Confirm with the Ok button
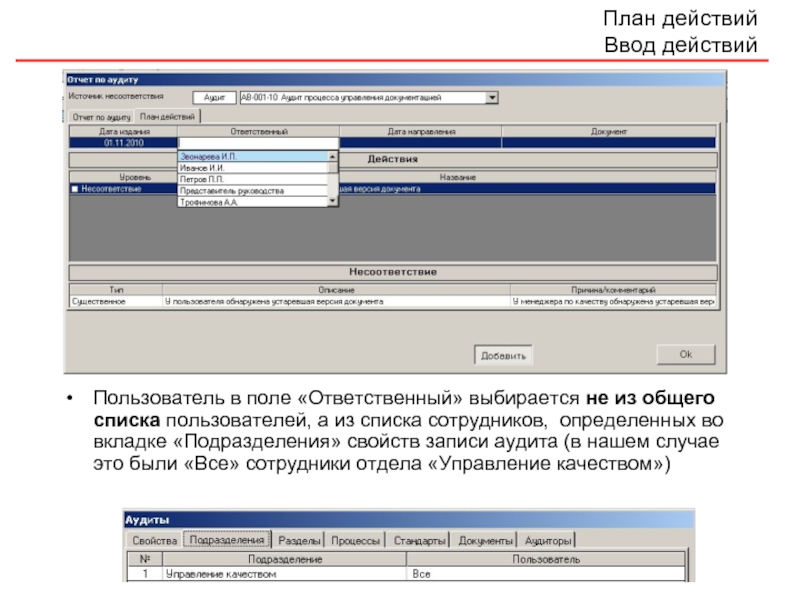This screenshot has width=800, height=600. tap(685, 354)
